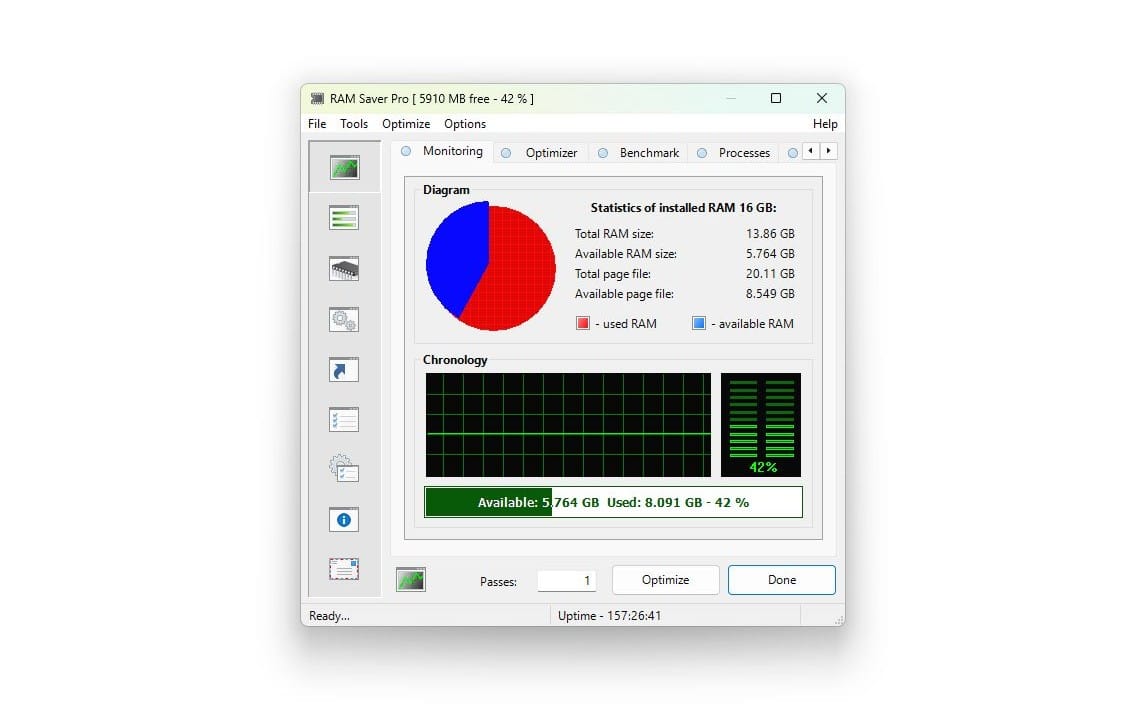1142x714 pixels.
Task: Open the gear with checklist settings icon
Action: (x=344, y=468)
